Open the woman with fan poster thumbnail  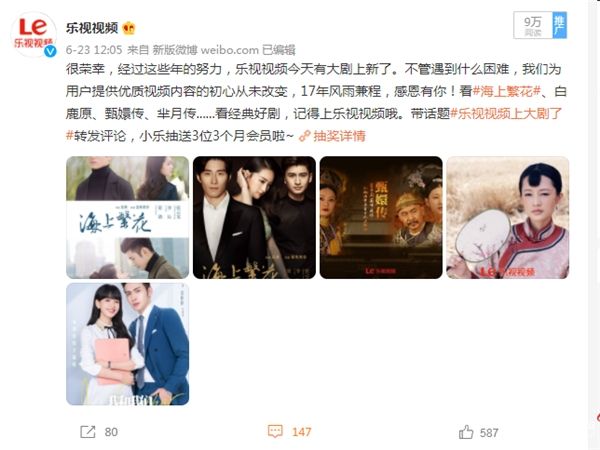tap(507, 217)
